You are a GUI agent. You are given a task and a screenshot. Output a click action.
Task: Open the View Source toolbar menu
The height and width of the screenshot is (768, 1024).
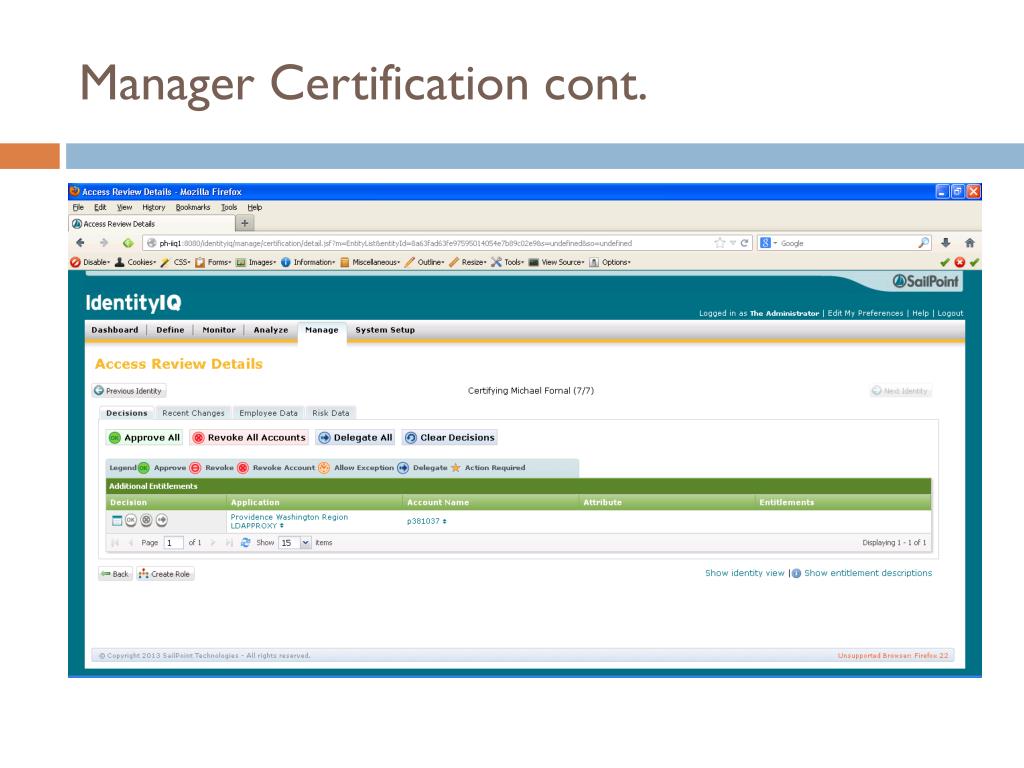click(x=556, y=262)
